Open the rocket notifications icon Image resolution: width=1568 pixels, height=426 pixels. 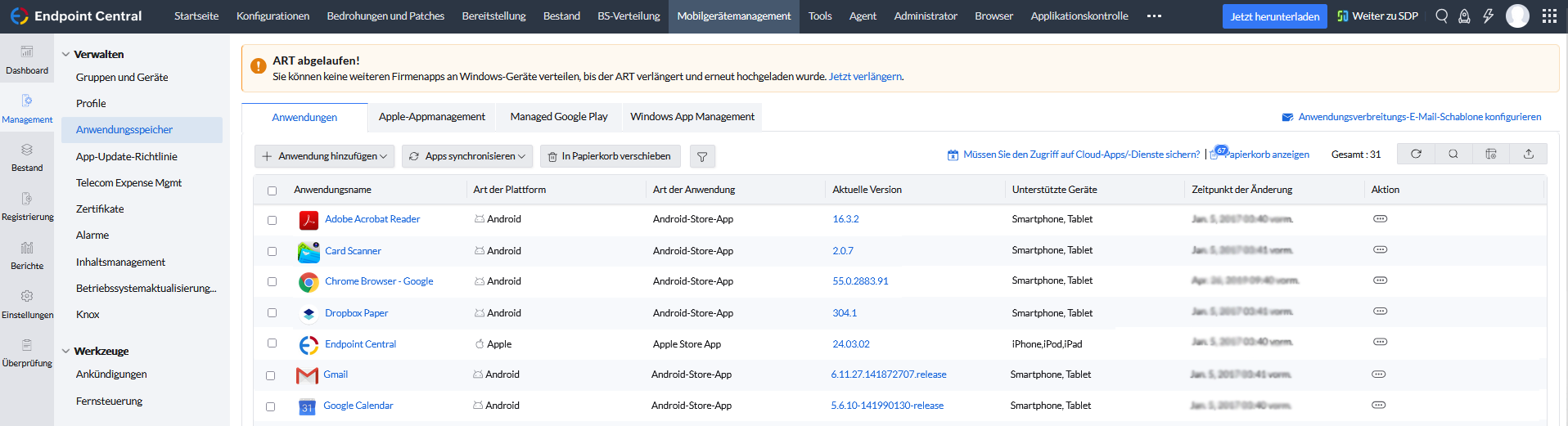[1465, 16]
